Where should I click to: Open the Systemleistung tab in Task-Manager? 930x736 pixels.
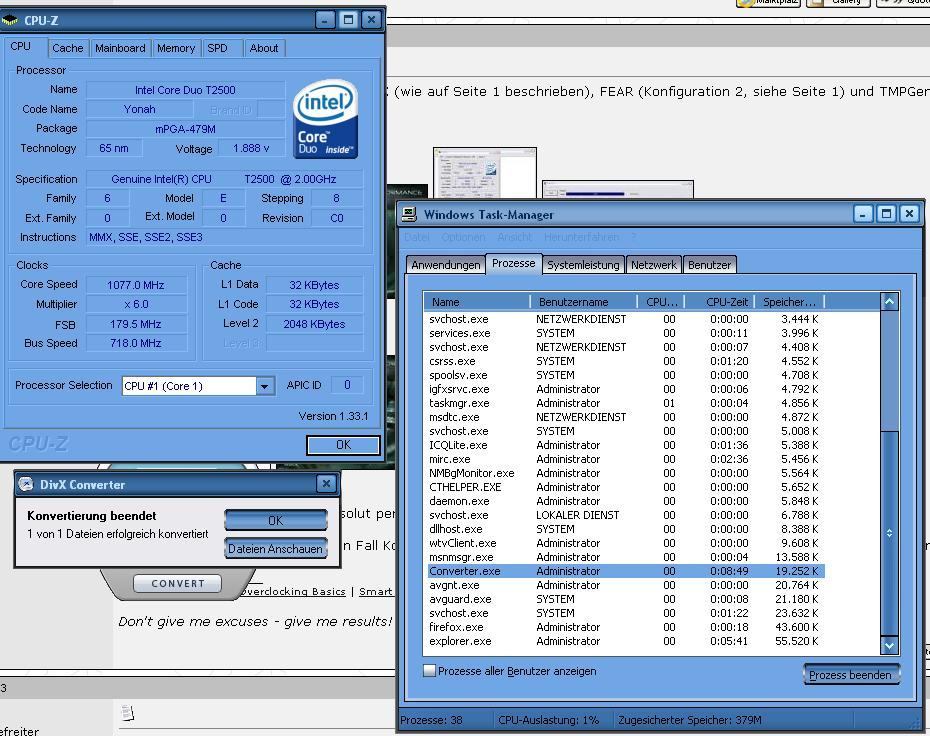(583, 265)
